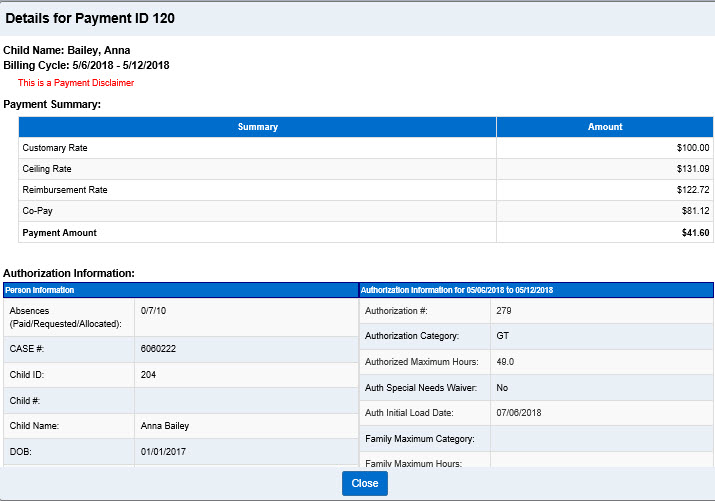Click the Payment Summary heading
This screenshot has width=715, height=501.
click(x=52, y=104)
